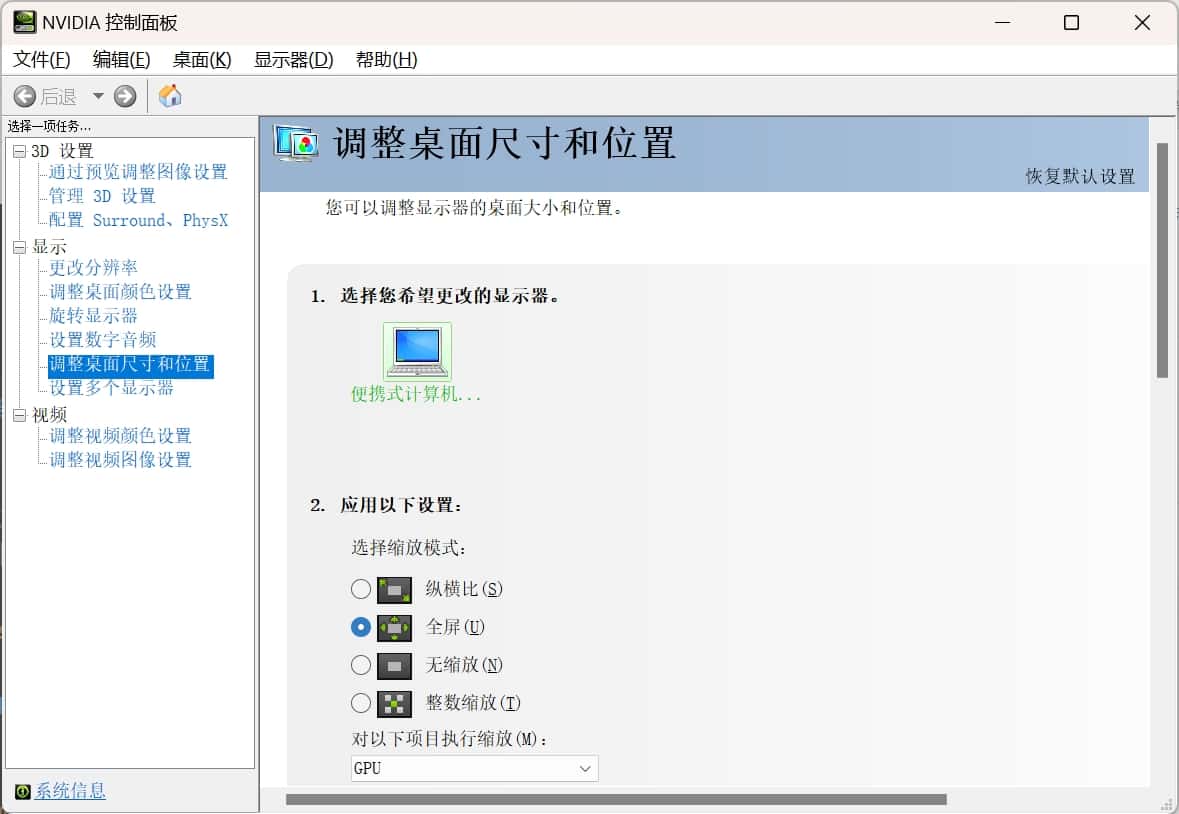
Task: Select the 整数缩放 radio button
Action: 361,703
